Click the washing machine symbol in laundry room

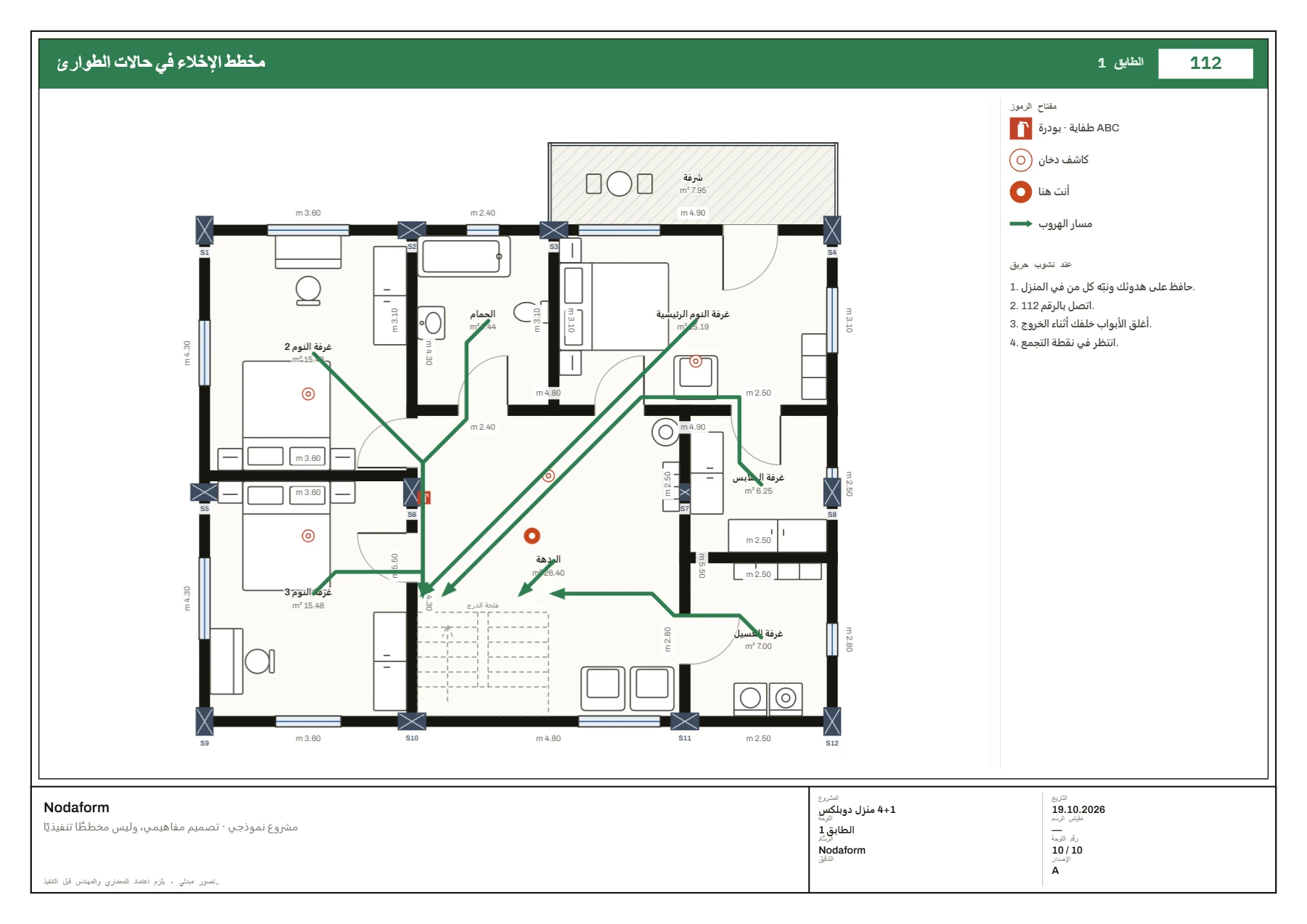(x=786, y=698)
